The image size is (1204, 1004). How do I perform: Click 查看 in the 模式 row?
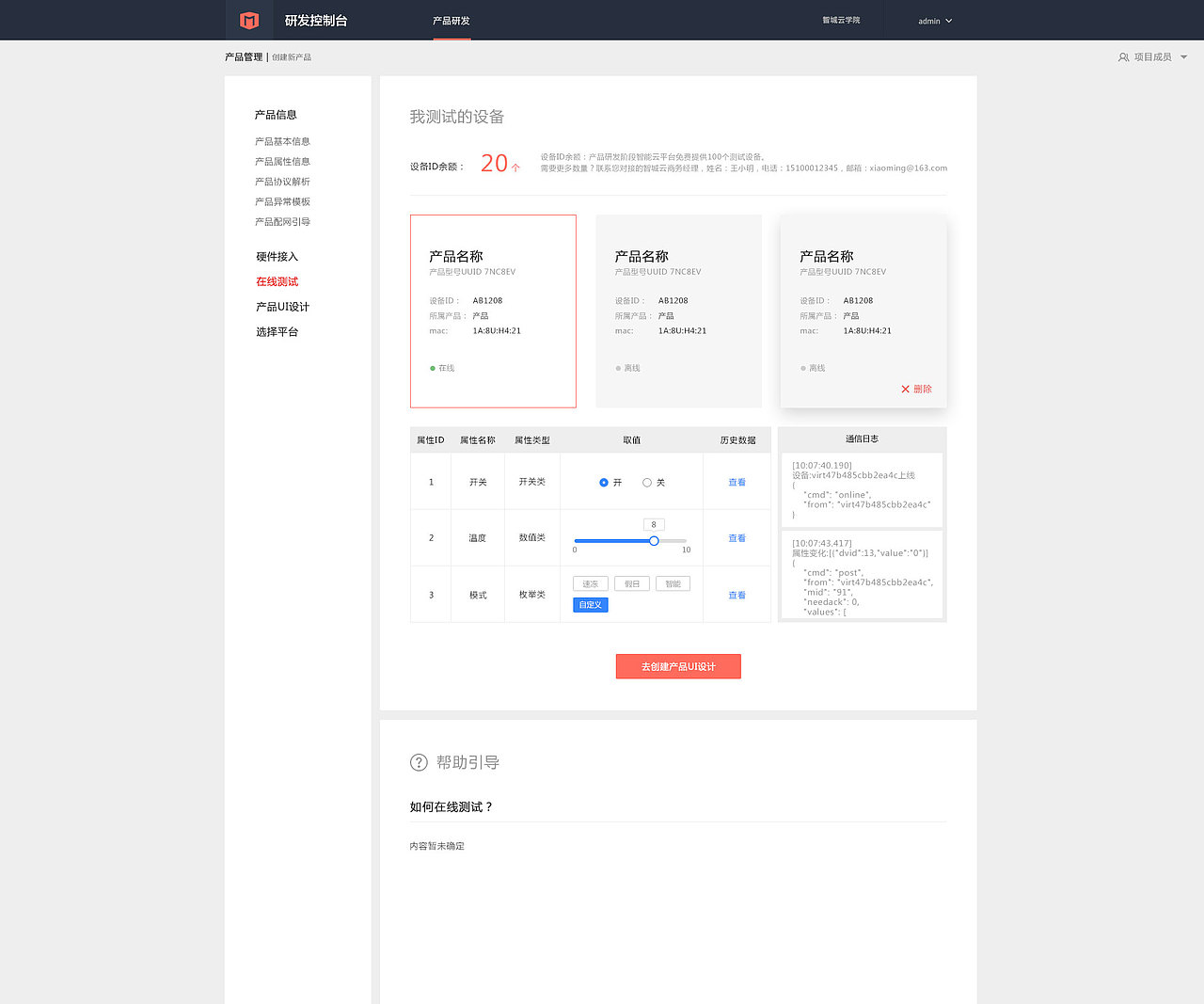click(737, 596)
